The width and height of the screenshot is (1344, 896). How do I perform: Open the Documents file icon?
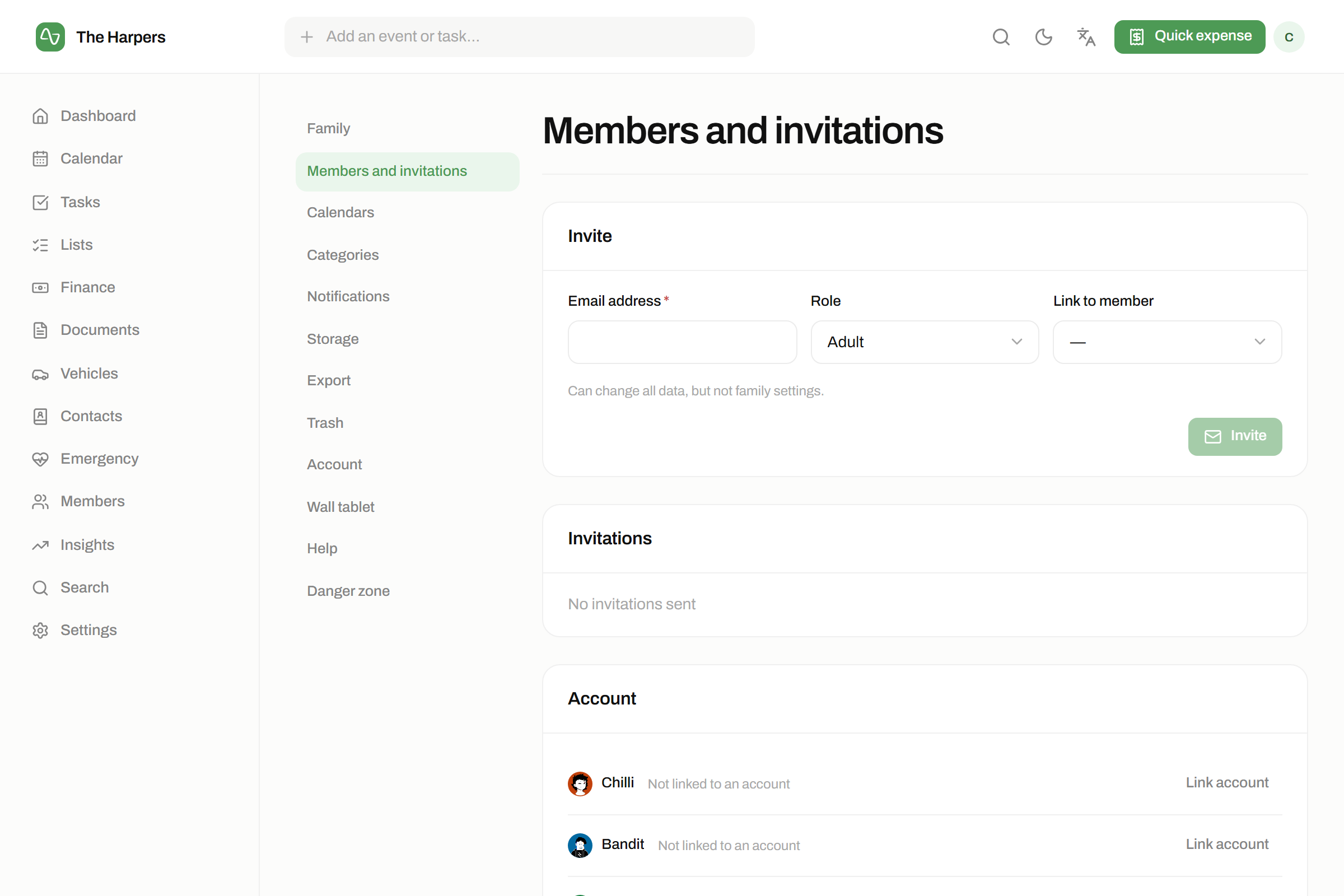(40, 330)
